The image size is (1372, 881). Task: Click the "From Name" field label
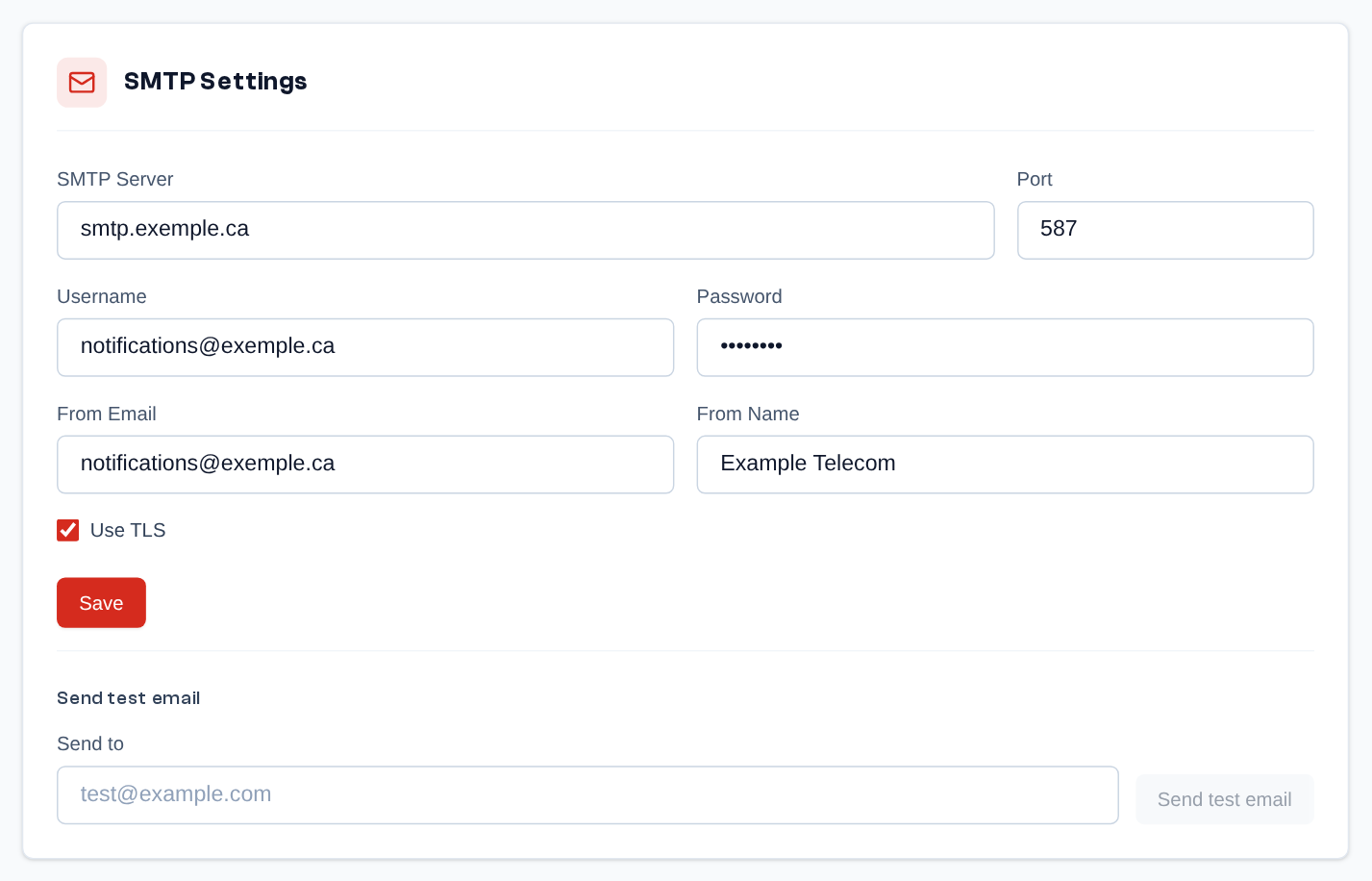point(748,415)
